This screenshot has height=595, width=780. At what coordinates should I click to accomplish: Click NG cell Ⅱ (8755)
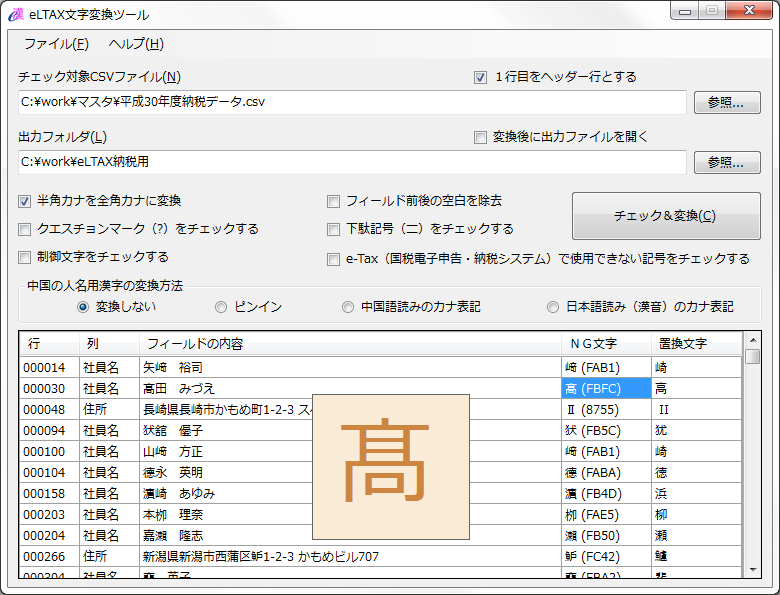pos(606,409)
